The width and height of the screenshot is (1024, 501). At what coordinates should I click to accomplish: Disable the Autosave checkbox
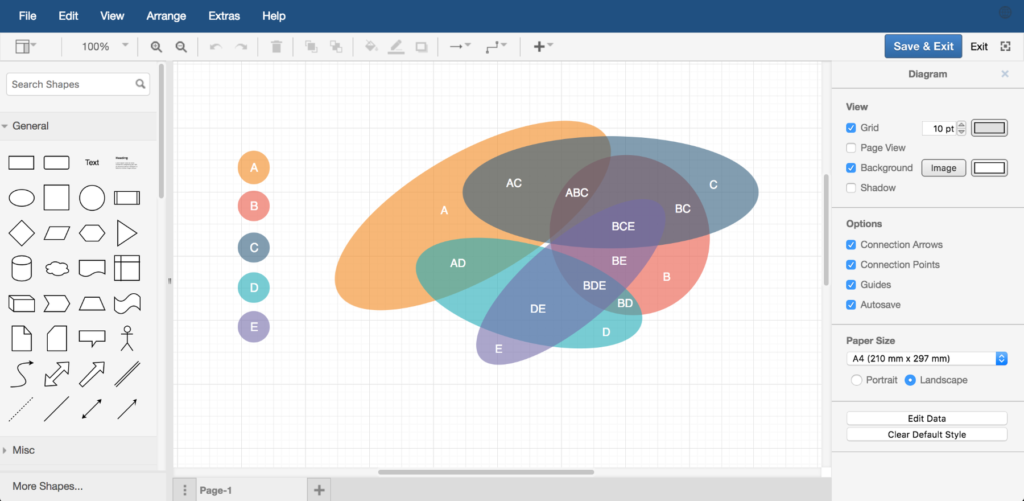(851, 305)
